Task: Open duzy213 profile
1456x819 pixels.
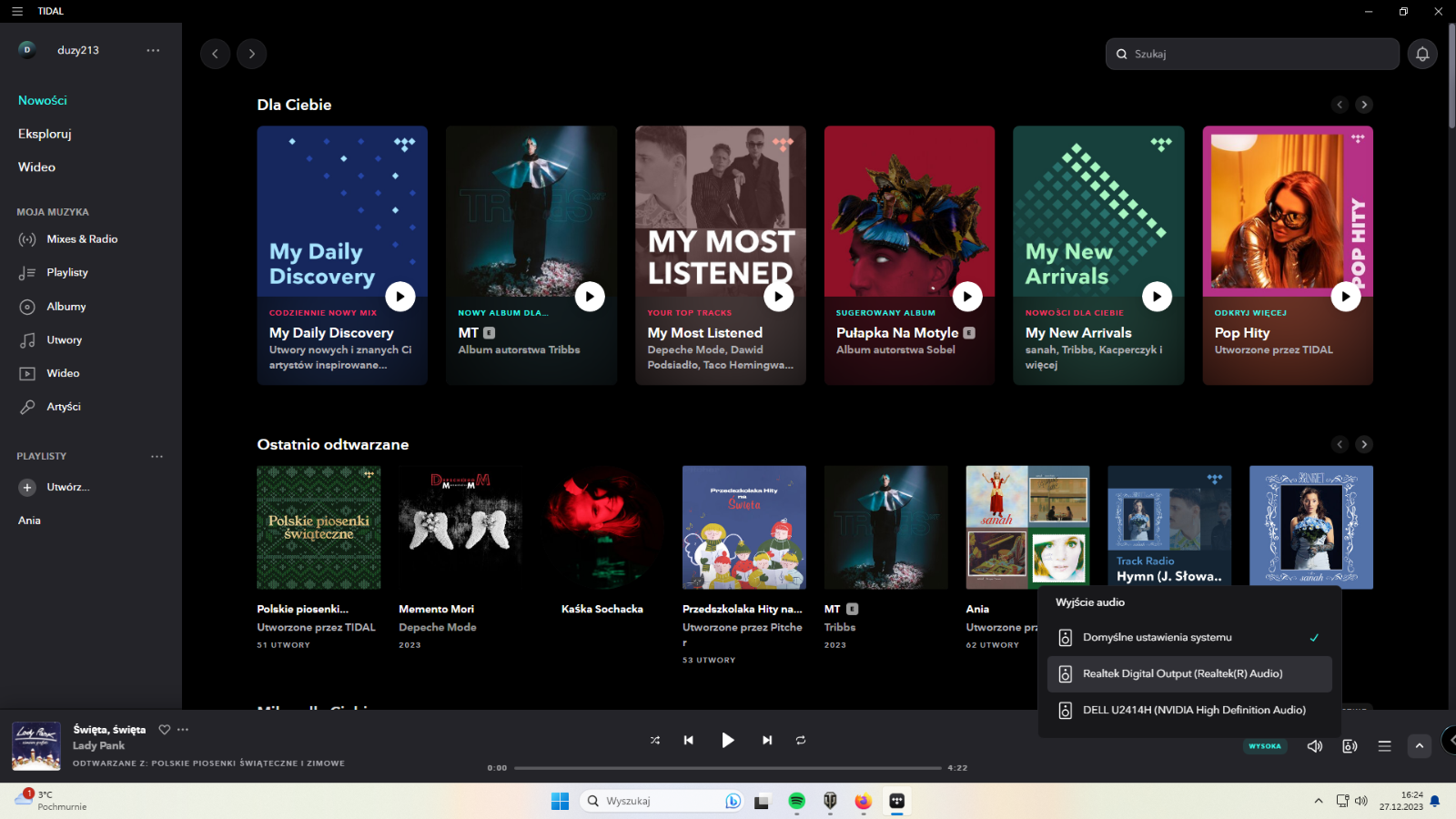Action: [x=78, y=50]
